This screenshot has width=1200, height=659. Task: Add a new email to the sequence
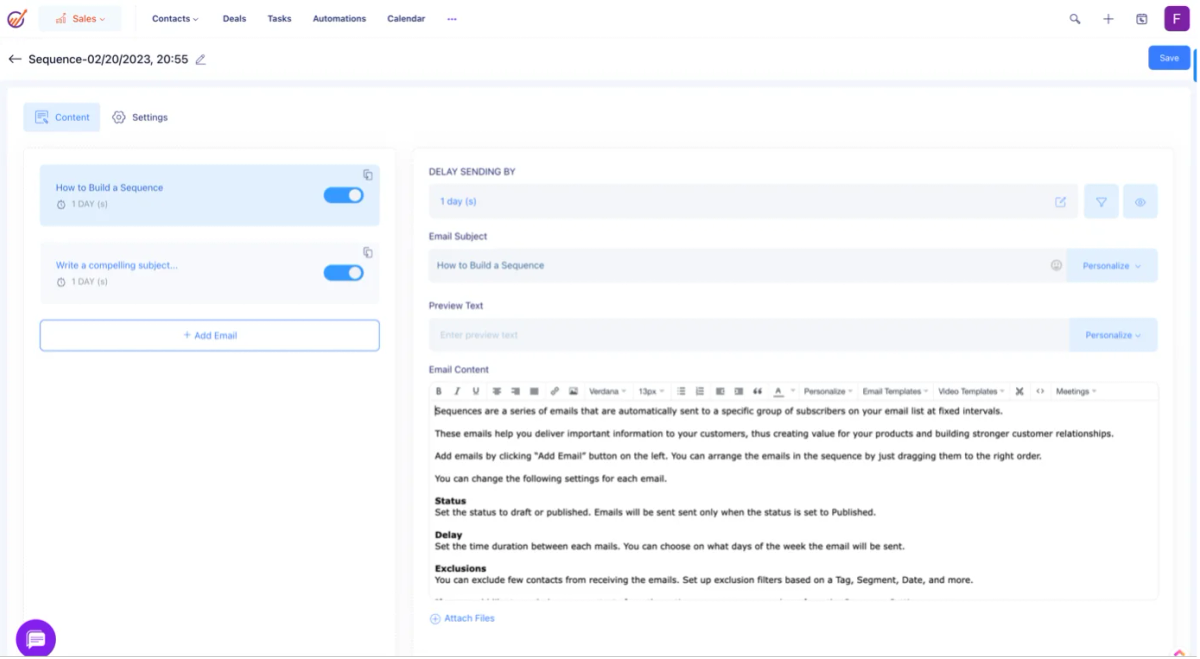pyautogui.click(x=210, y=336)
